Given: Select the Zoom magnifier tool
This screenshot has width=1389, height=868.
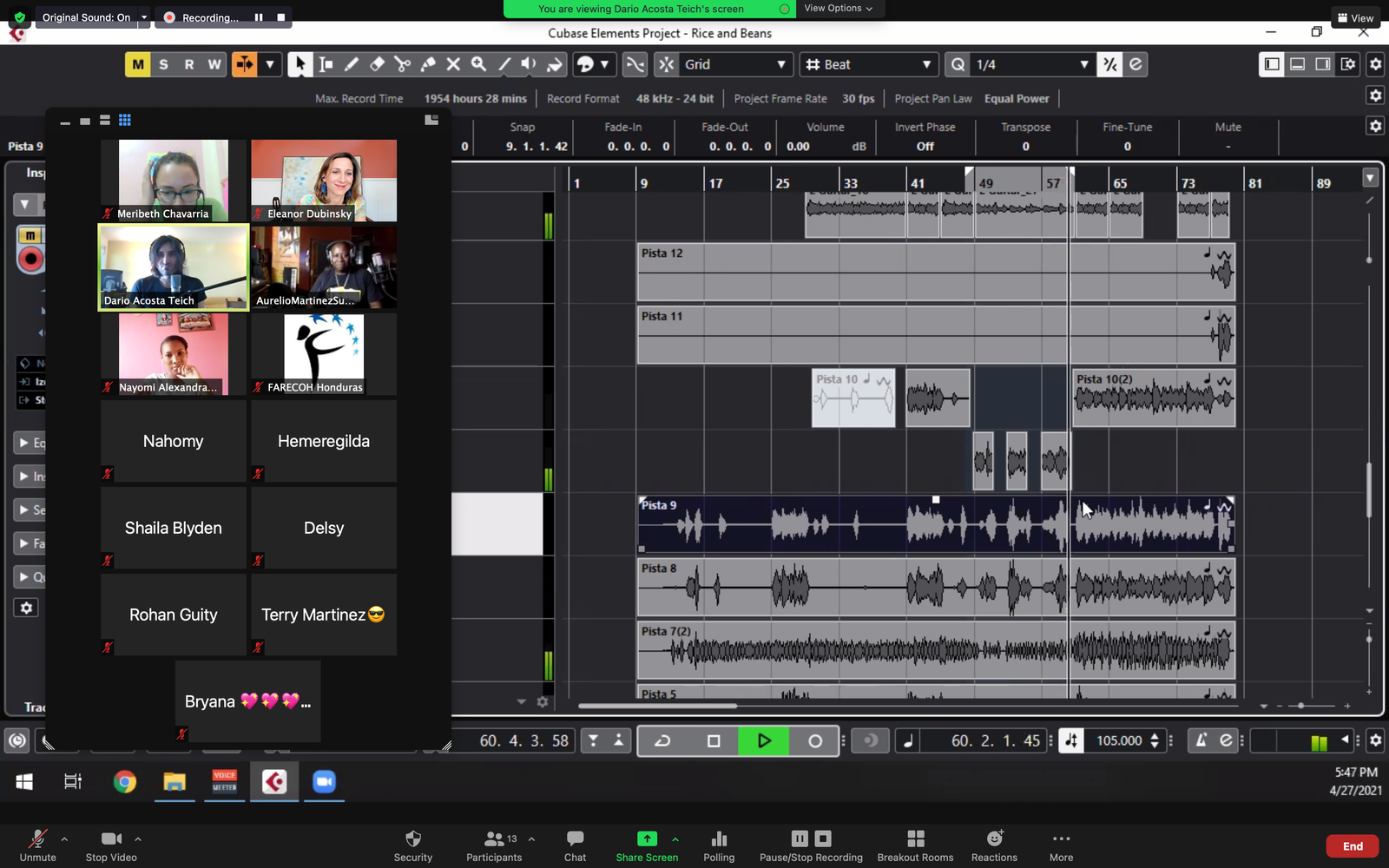Looking at the screenshot, I should click(478, 64).
